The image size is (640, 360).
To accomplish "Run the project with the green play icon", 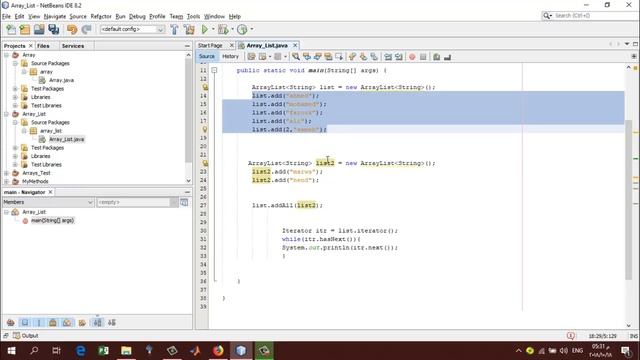I will click(204, 29).
